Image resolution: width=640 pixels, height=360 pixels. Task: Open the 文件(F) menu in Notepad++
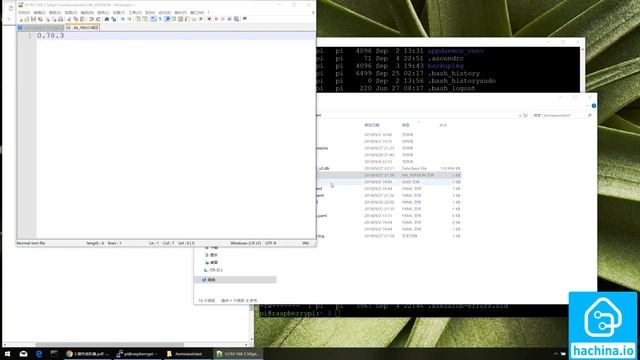point(24,13)
